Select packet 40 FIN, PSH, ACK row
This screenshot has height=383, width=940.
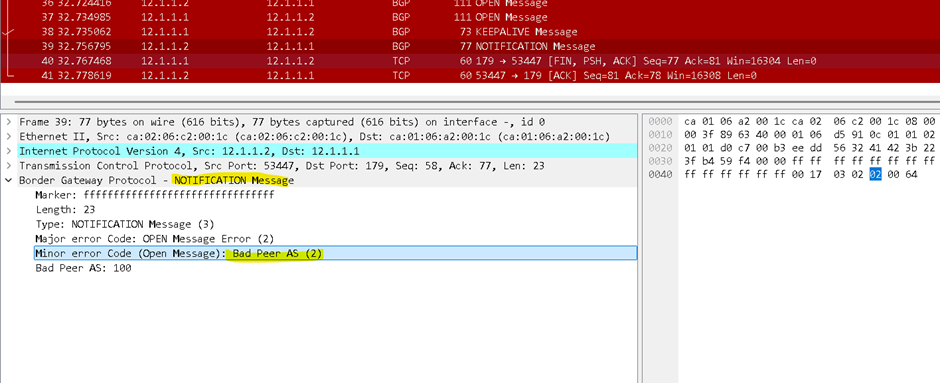470,61
